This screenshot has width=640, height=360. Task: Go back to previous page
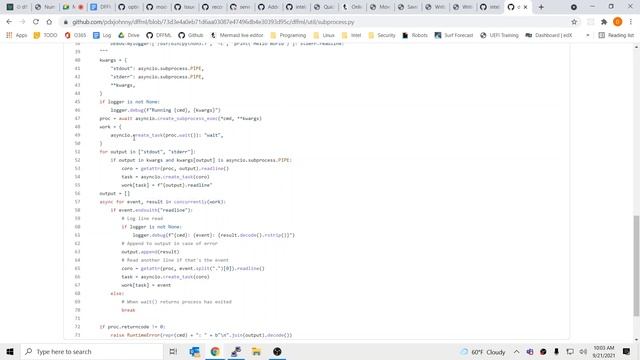click(9, 22)
